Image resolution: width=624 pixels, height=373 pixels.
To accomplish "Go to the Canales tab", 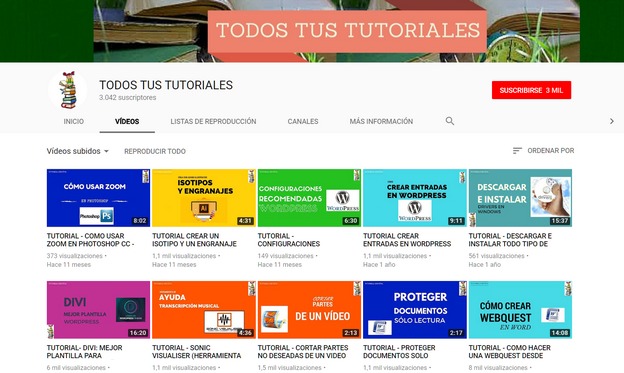I will point(303,121).
